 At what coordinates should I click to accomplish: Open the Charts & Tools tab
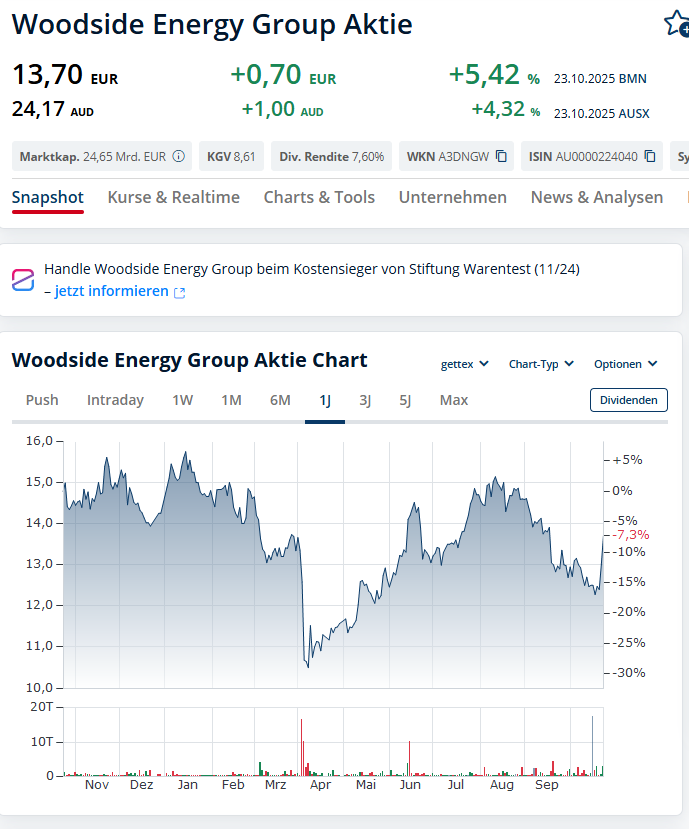[x=319, y=197]
